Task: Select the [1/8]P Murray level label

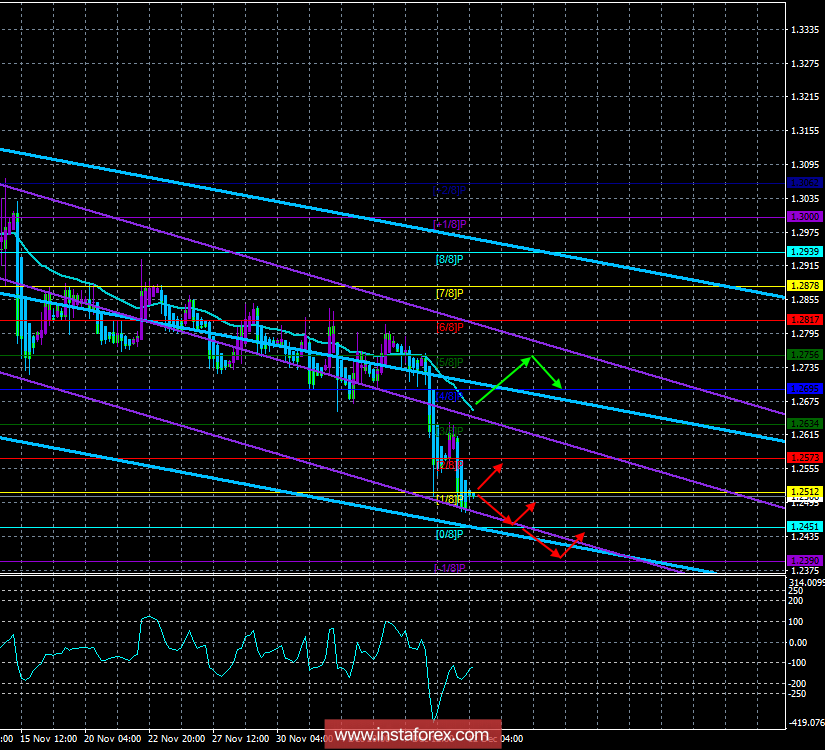Action: click(450, 498)
